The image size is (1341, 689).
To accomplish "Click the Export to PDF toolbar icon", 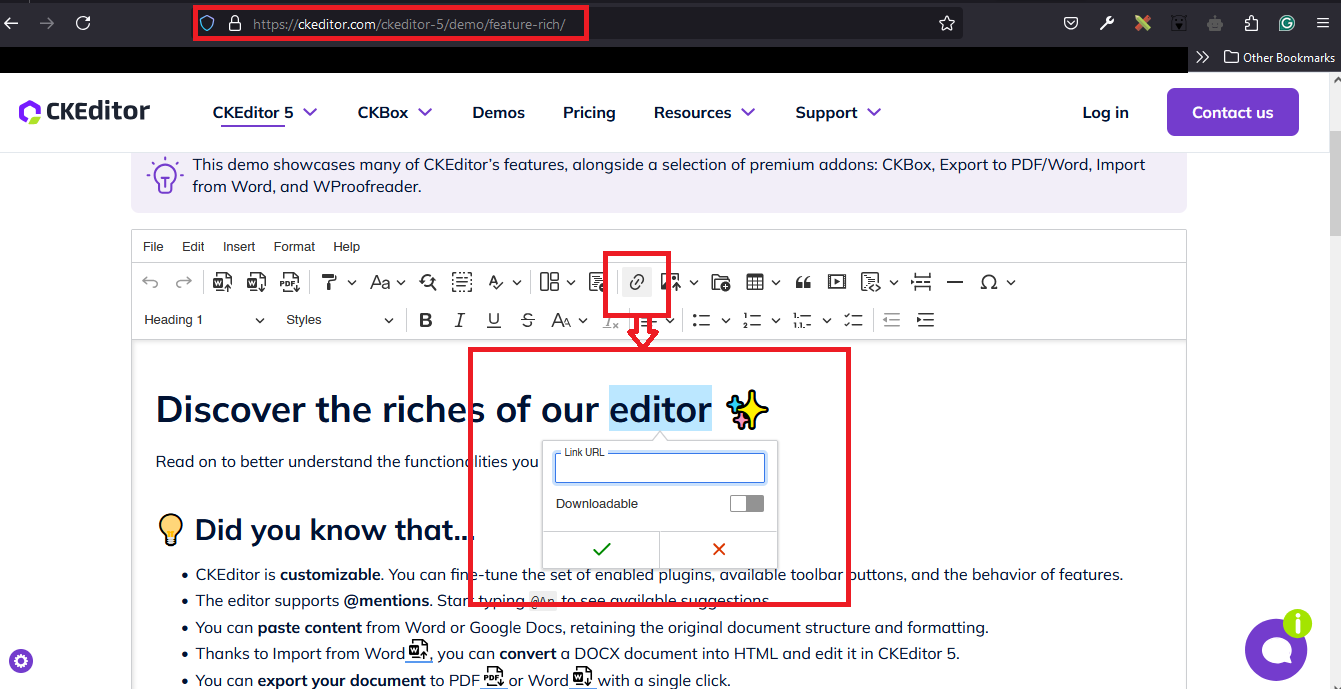I will (290, 283).
